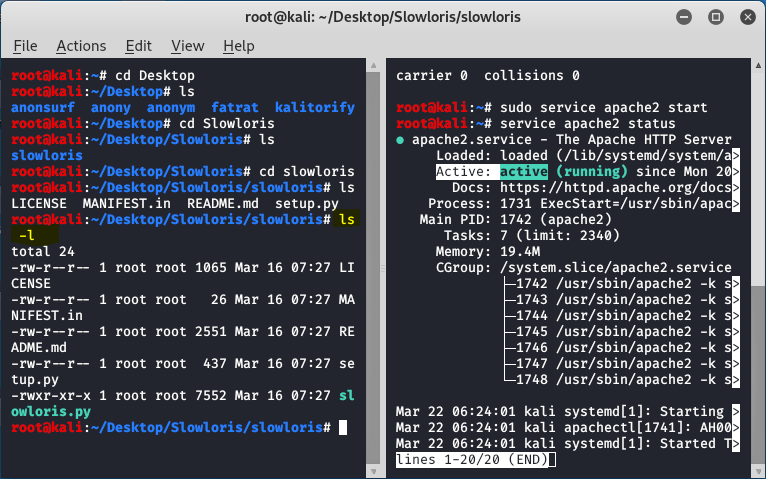Viewport: 766px width, 479px height.
Task: Open the Help menu
Action: (x=239, y=46)
